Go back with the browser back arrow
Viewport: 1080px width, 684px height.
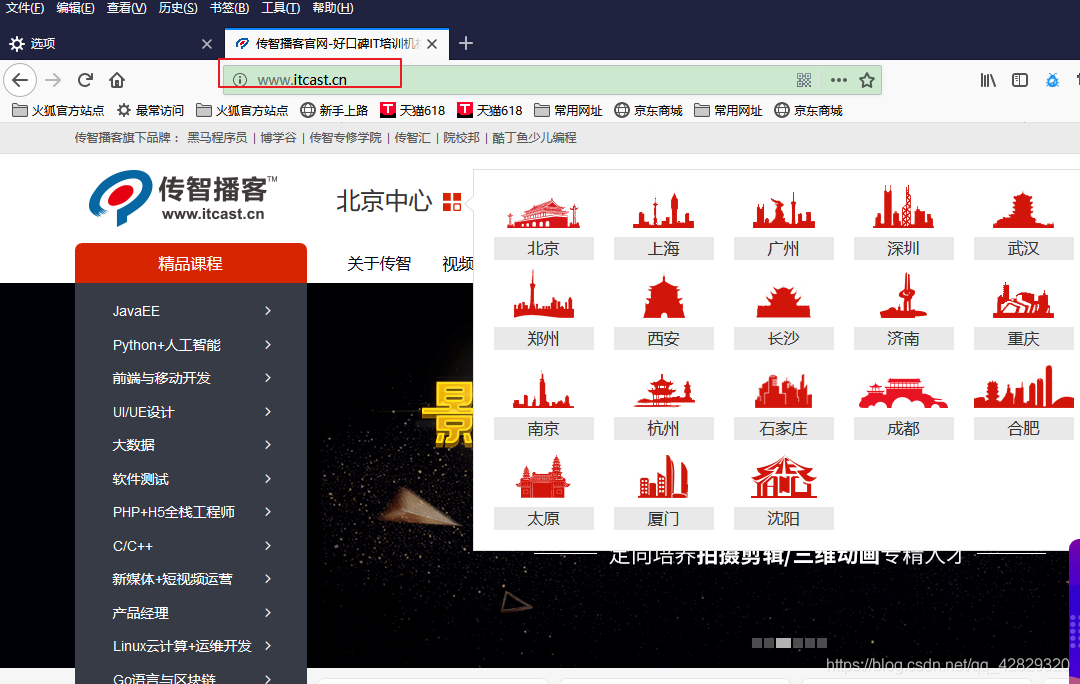(20, 80)
